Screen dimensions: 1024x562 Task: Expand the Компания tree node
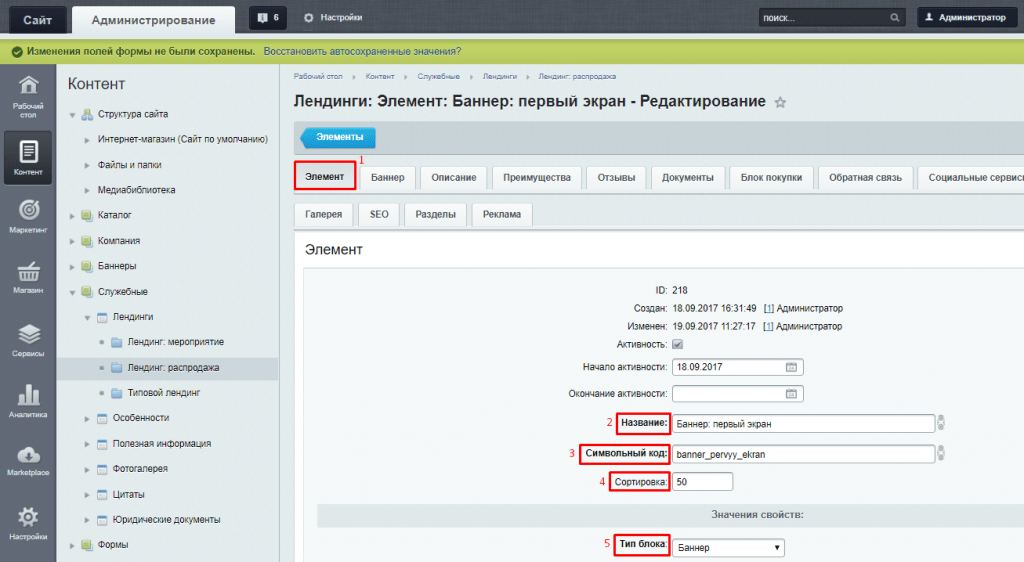pyautogui.click(x=72, y=241)
